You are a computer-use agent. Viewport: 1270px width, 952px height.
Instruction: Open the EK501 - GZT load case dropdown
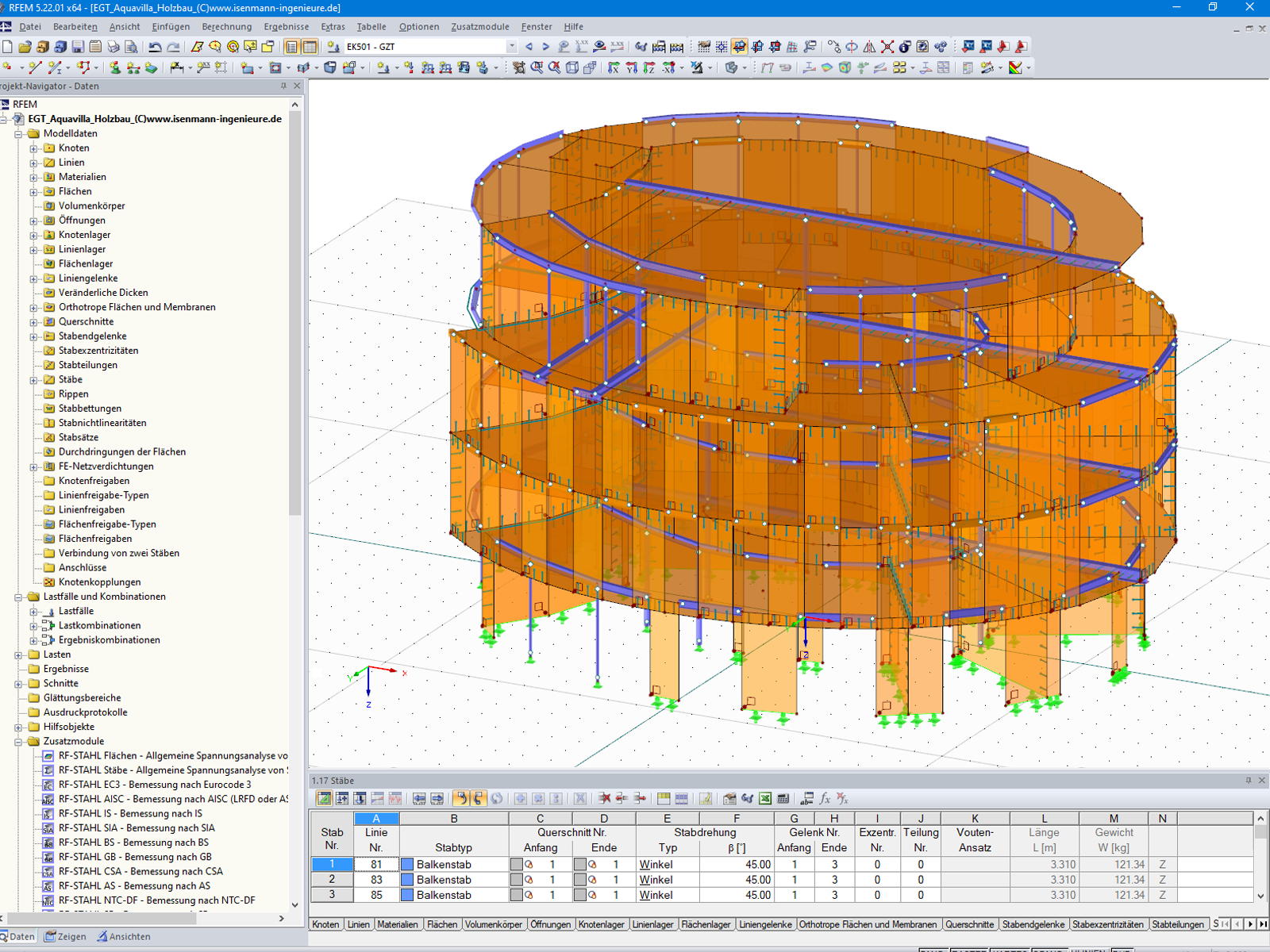coord(512,46)
